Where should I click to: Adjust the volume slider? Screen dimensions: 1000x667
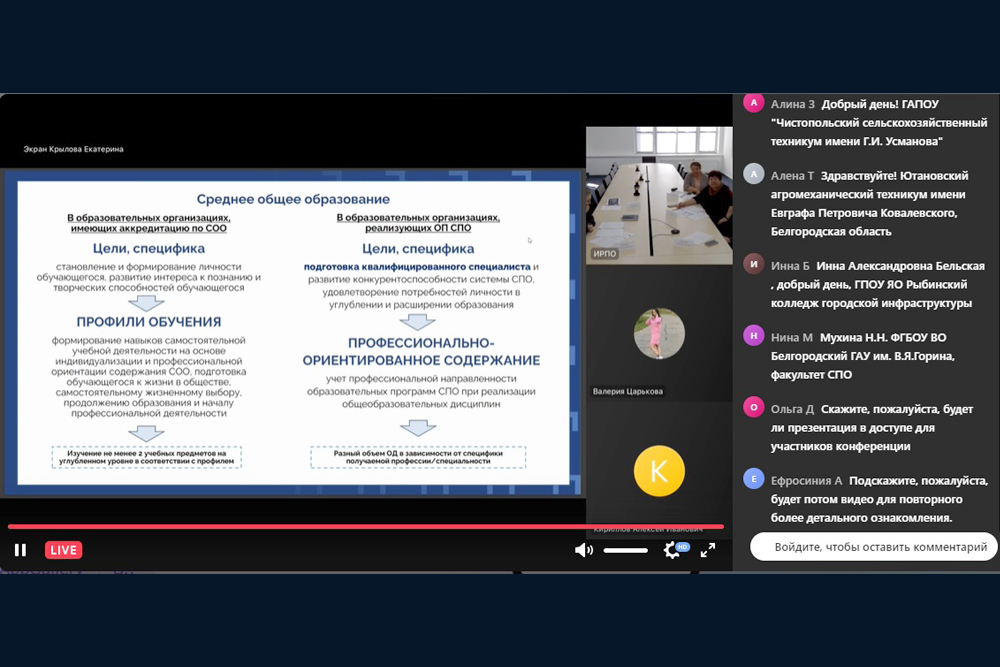[x=625, y=550]
